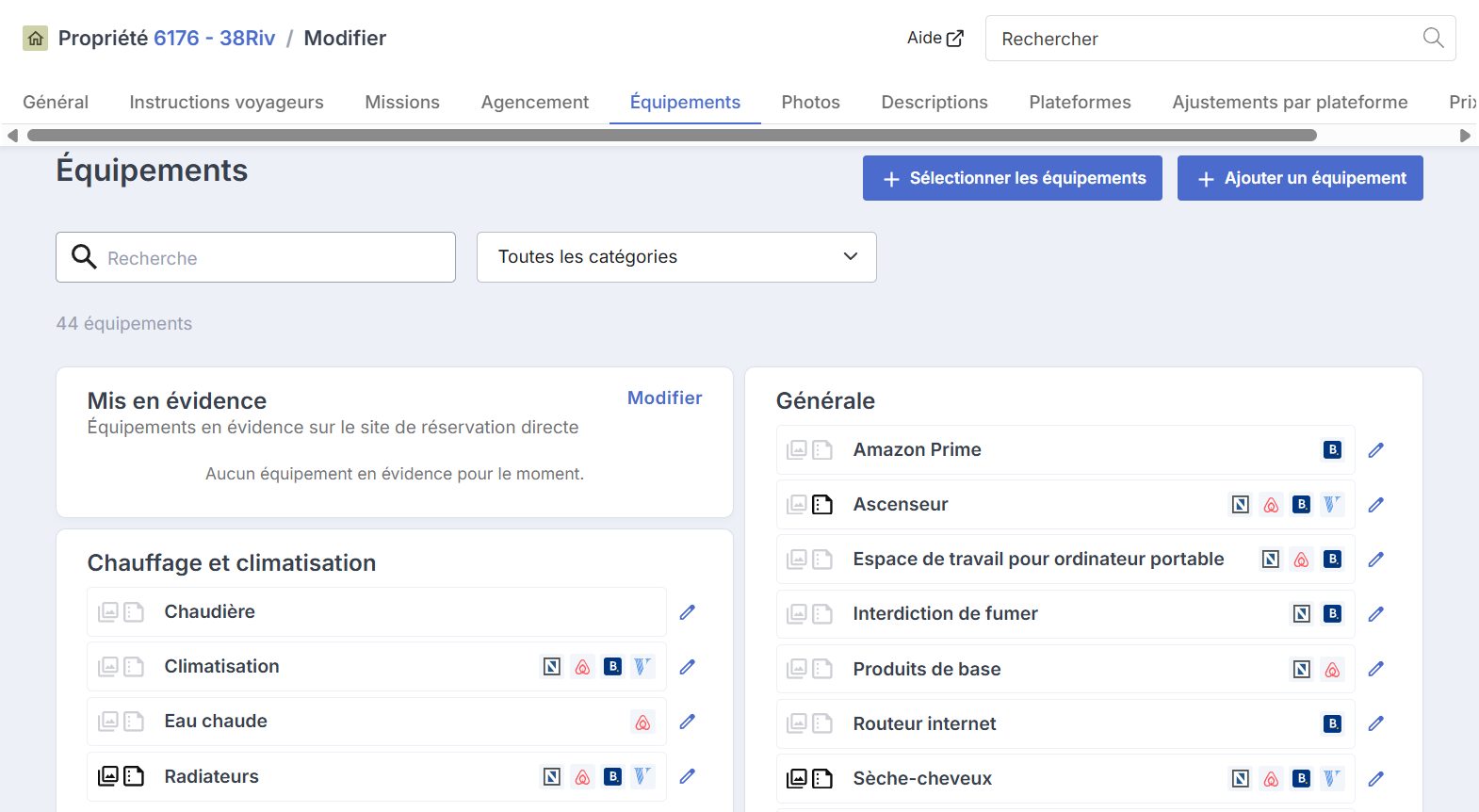The width and height of the screenshot is (1479, 812).
Task: Click the Modifier link in Mis en évidence
Action: [665, 398]
